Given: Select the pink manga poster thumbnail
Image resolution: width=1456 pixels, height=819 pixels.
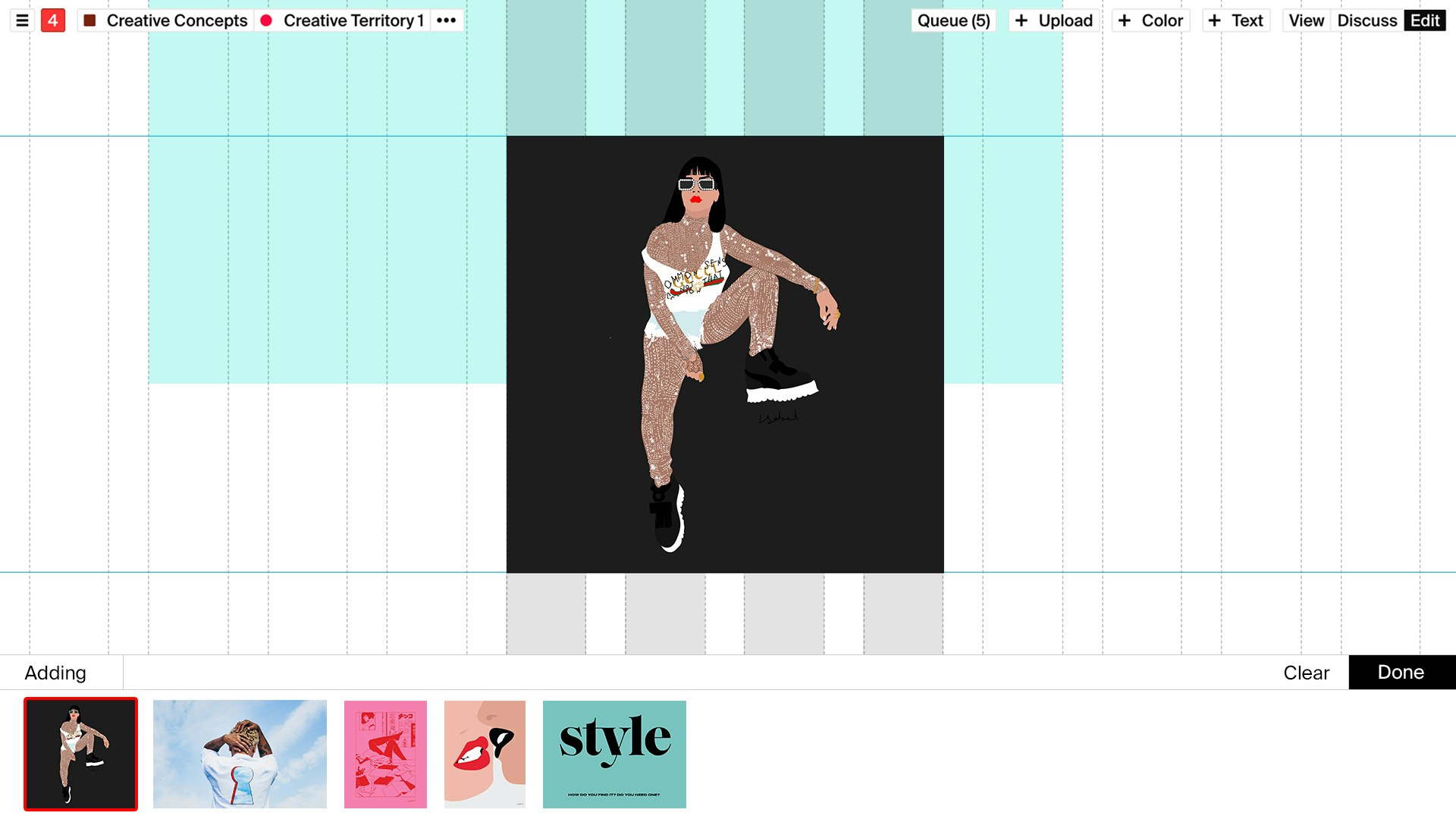Looking at the screenshot, I should [385, 754].
